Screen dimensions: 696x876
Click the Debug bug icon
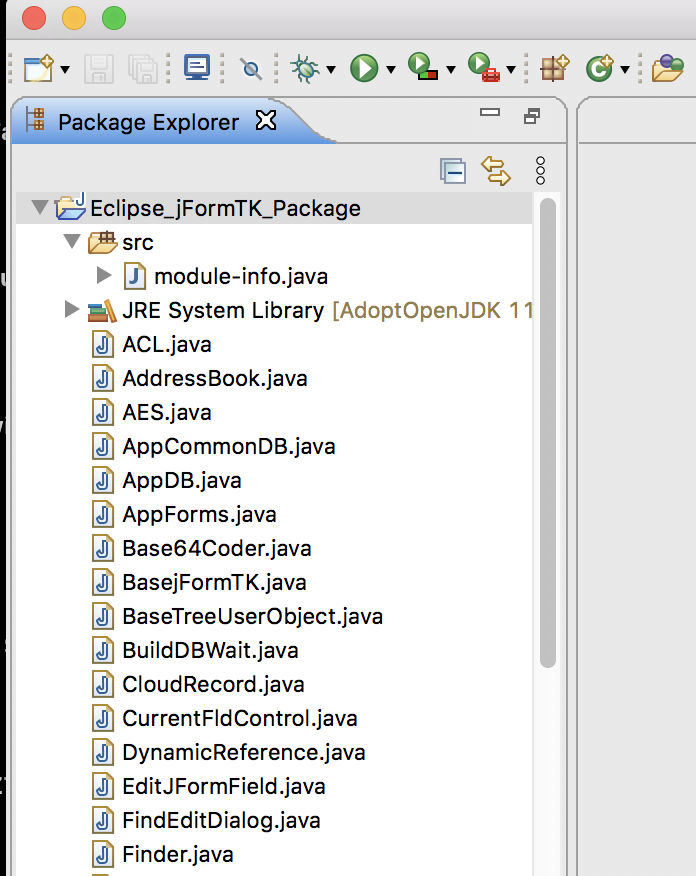pyautogui.click(x=303, y=68)
